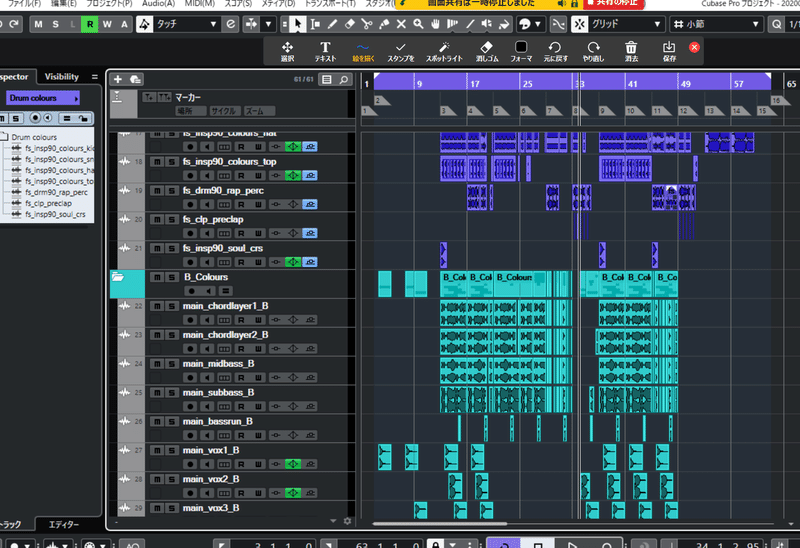Activate the annotation Spotlight tool
The image size is (800, 548).
click(444, 52)
